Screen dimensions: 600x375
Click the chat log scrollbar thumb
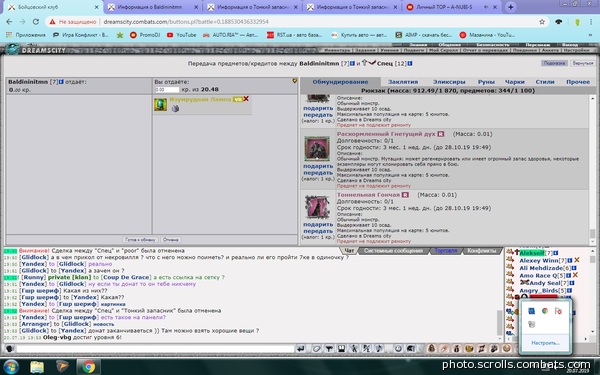499,322
